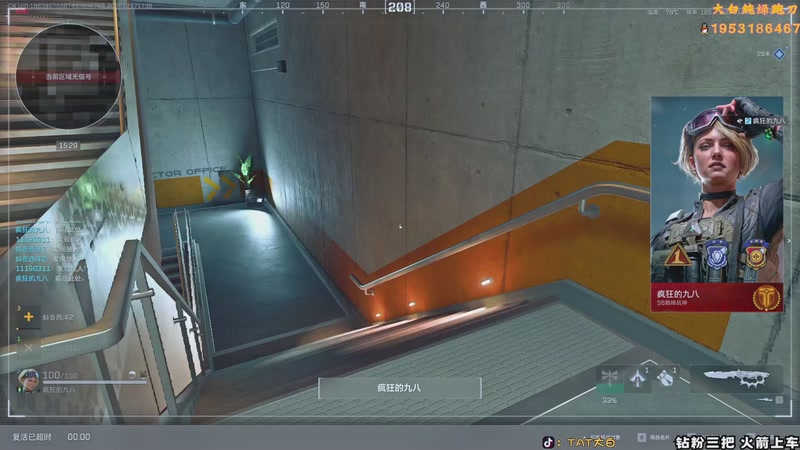Screen dimensions: 800x450
Task: Click the triangular number 1 badge
Action: [x=677, y=256]
